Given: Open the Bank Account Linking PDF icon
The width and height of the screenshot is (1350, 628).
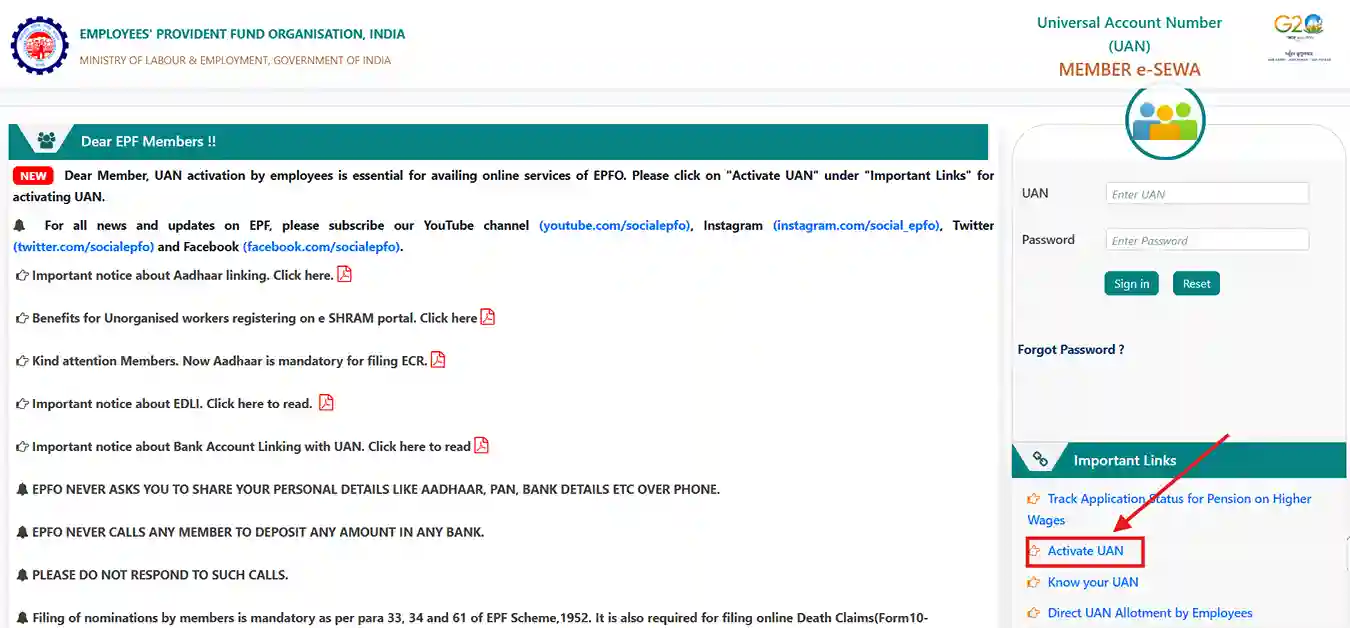Looking at the screenshot, I should [481, 446].
